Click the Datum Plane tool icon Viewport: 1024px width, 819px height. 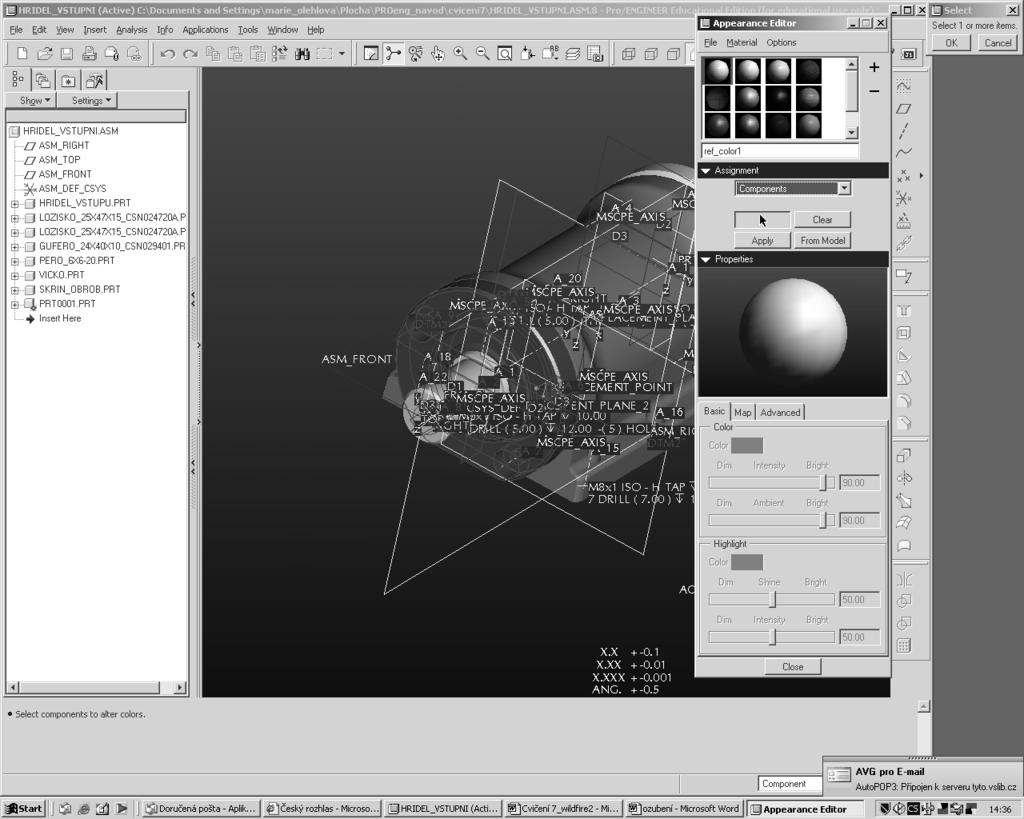pos(904,109)
